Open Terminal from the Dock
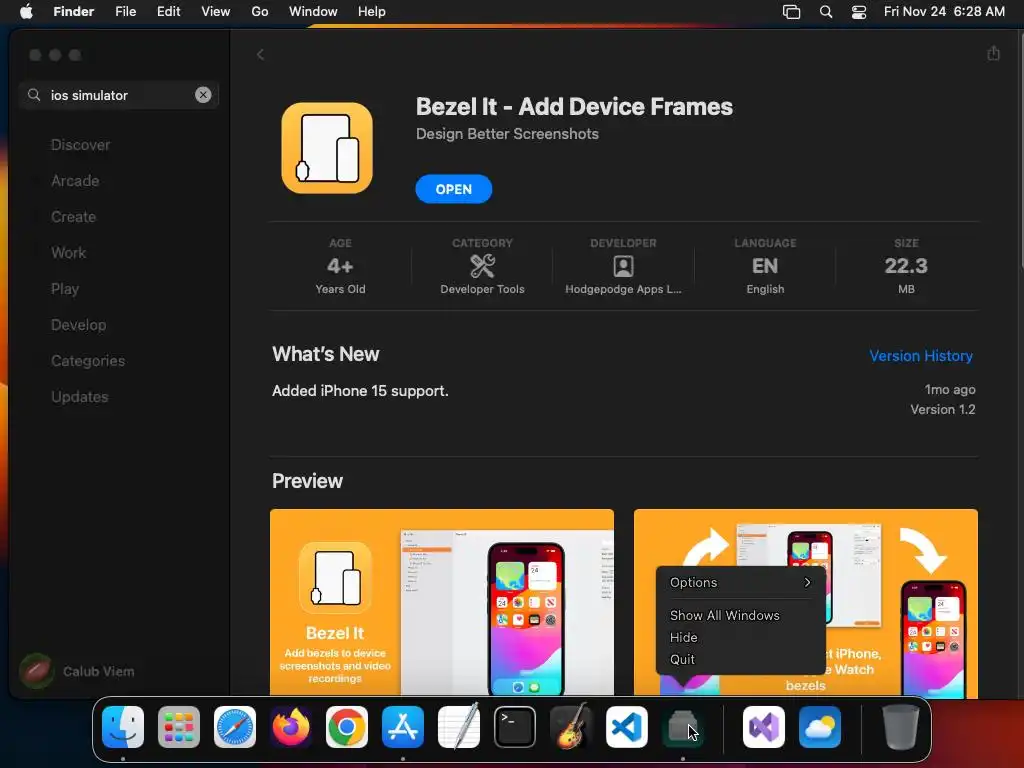1024x768 pixels. pyautogui.click(x=515, y=727)
